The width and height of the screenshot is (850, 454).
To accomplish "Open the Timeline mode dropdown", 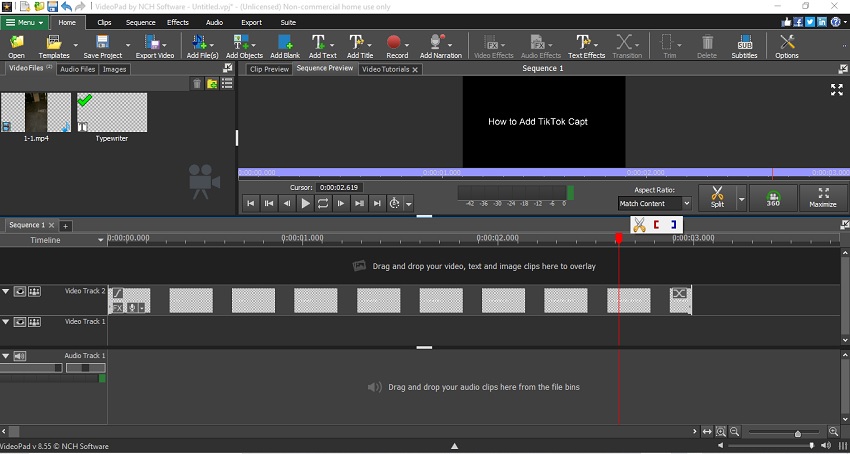I will 100,240.
